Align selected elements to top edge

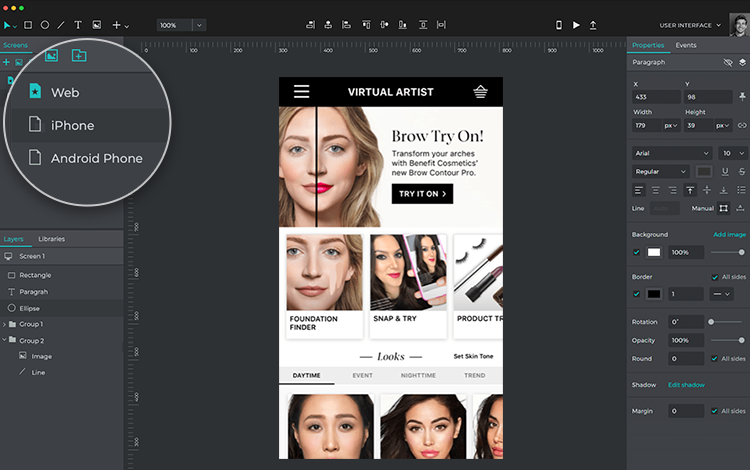click(366, 25)
